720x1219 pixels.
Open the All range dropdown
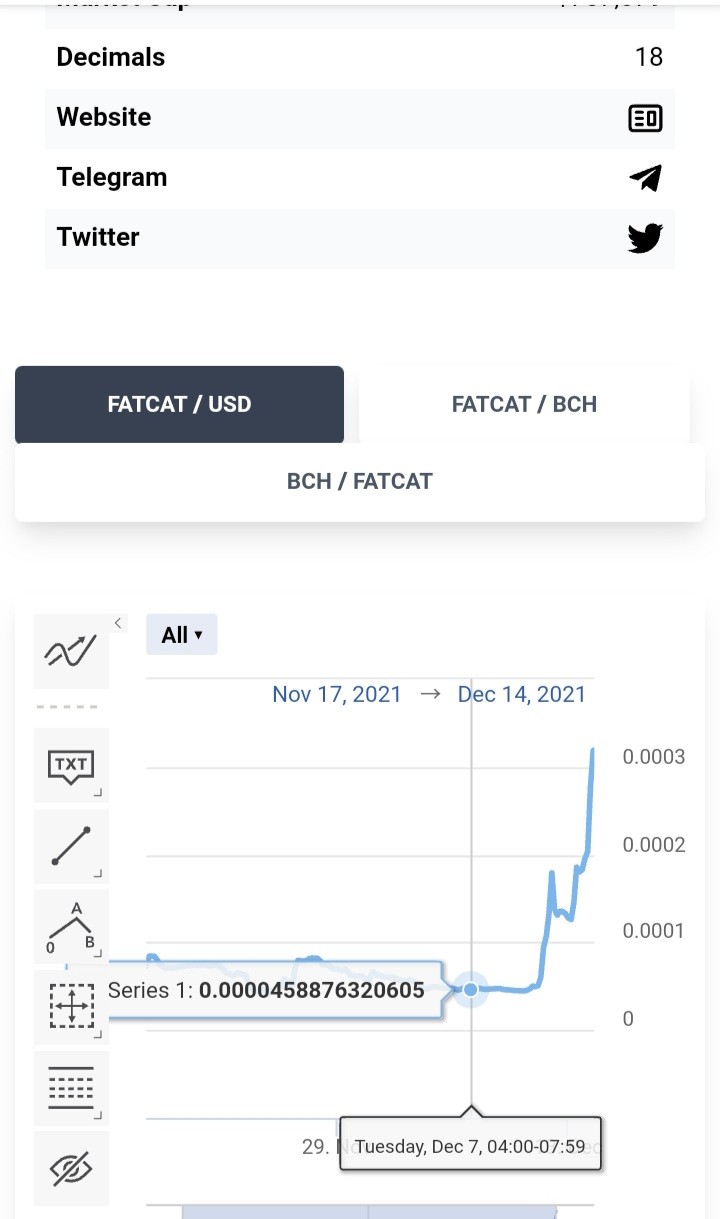[181, 634]
